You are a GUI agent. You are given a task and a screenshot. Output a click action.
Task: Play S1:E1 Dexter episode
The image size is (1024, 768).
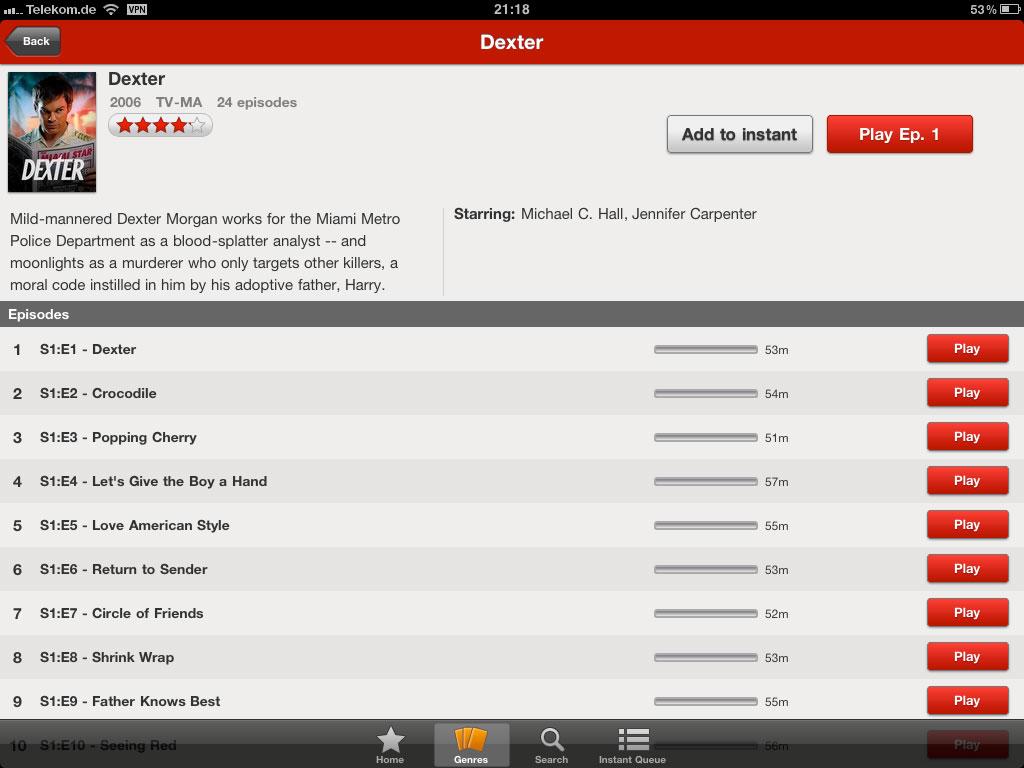967,349
